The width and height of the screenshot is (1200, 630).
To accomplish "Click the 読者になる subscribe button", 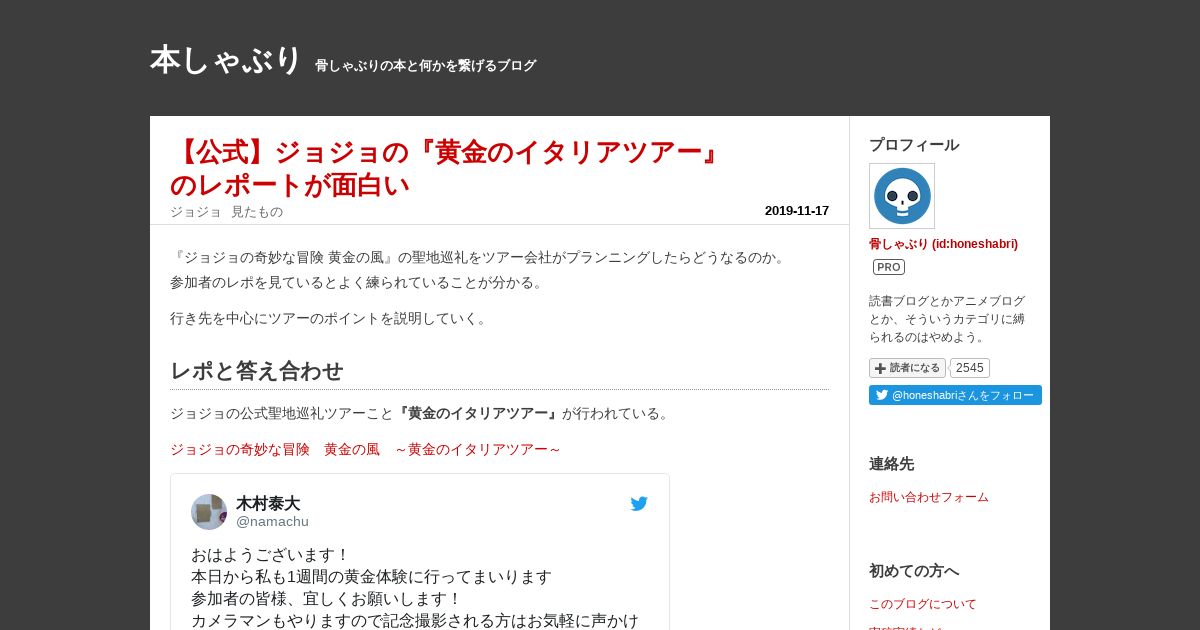I will click(x=907, y=368).
